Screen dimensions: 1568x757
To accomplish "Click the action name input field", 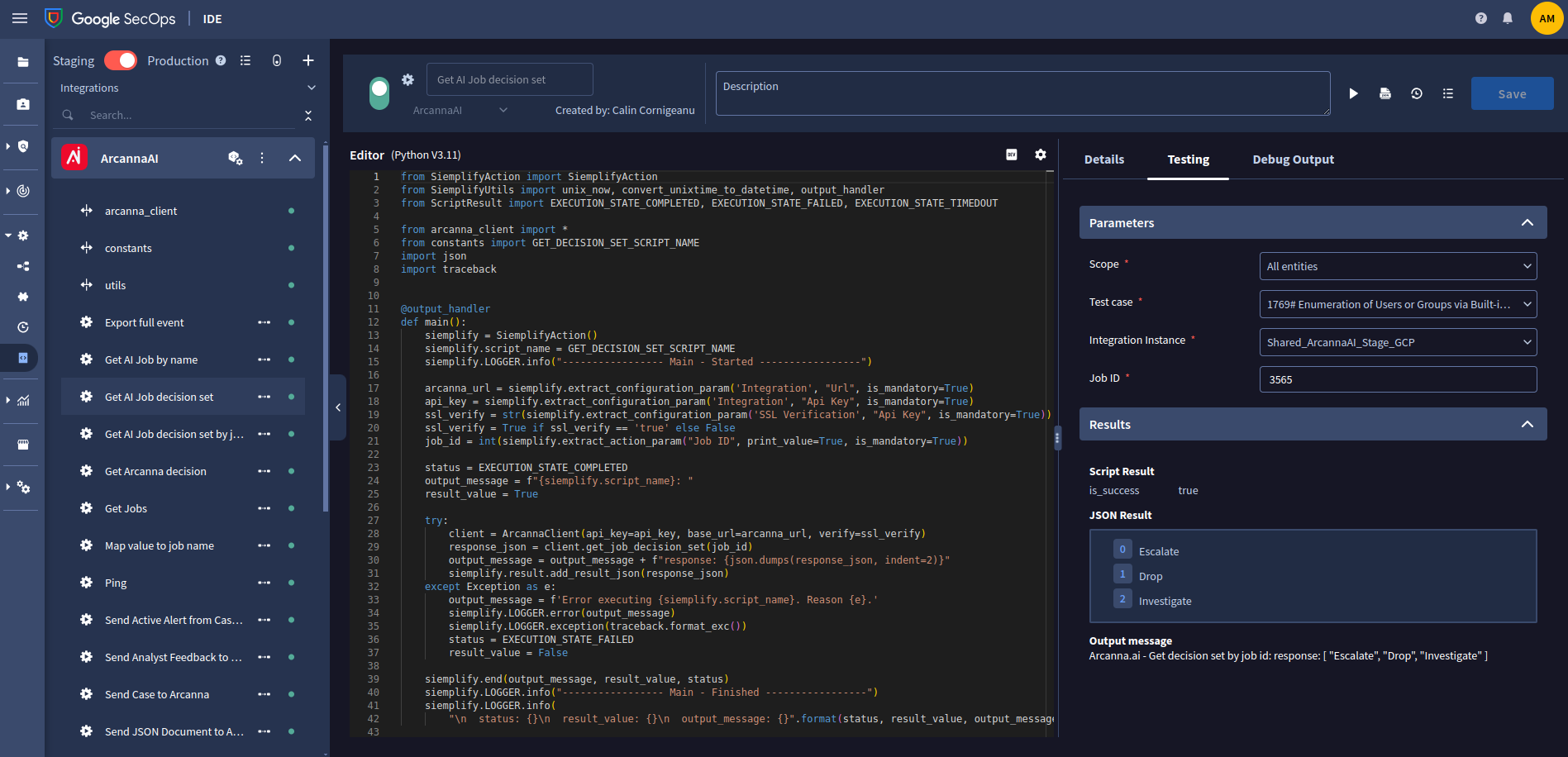I will (510, 79).
